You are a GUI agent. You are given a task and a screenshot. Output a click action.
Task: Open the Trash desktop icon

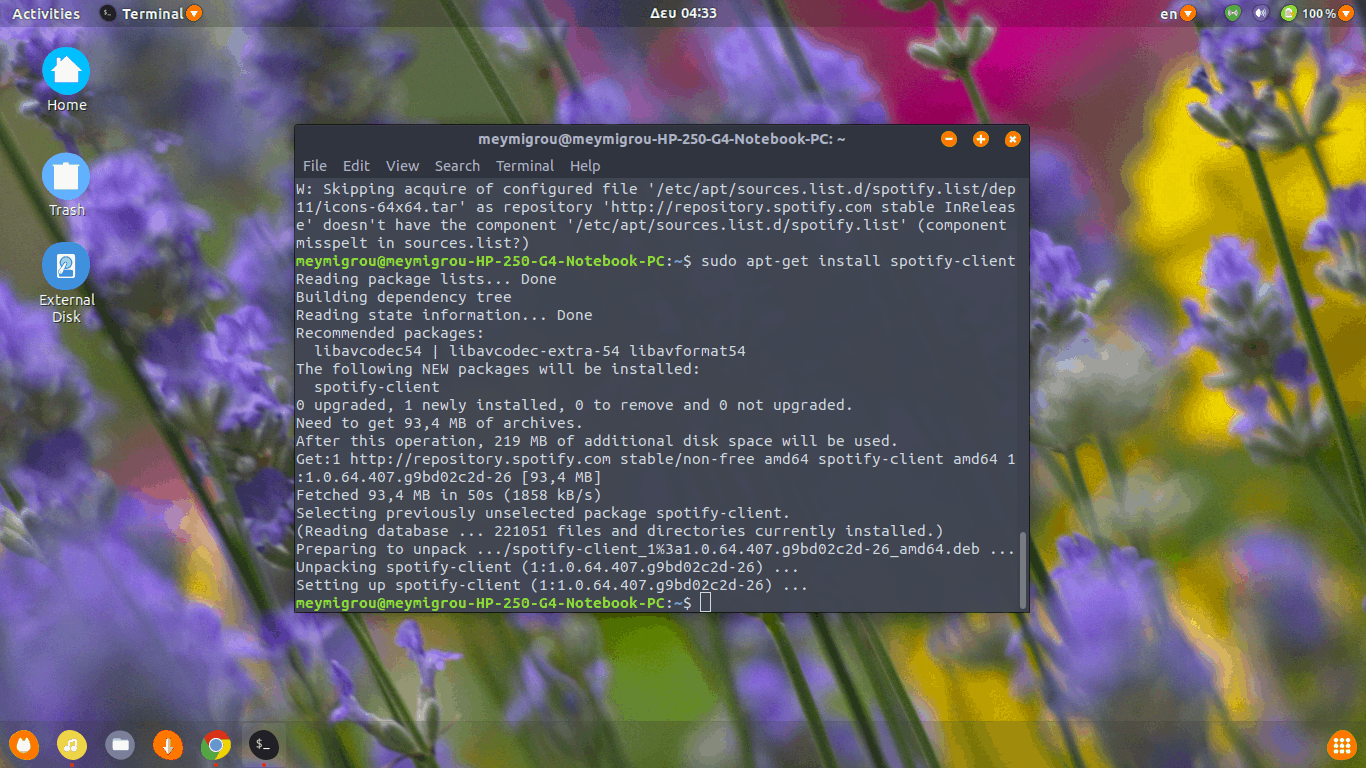[66, 176]
